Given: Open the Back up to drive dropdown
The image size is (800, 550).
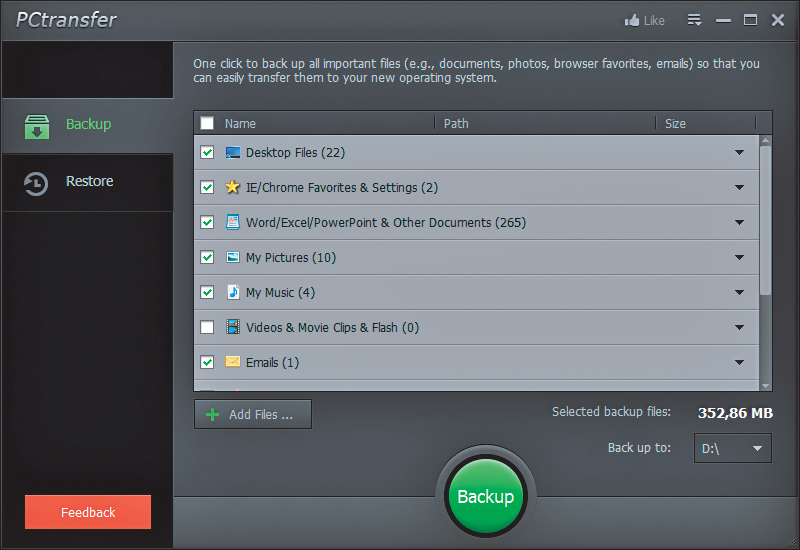Looking at the screenshot, I should [733, 449].
